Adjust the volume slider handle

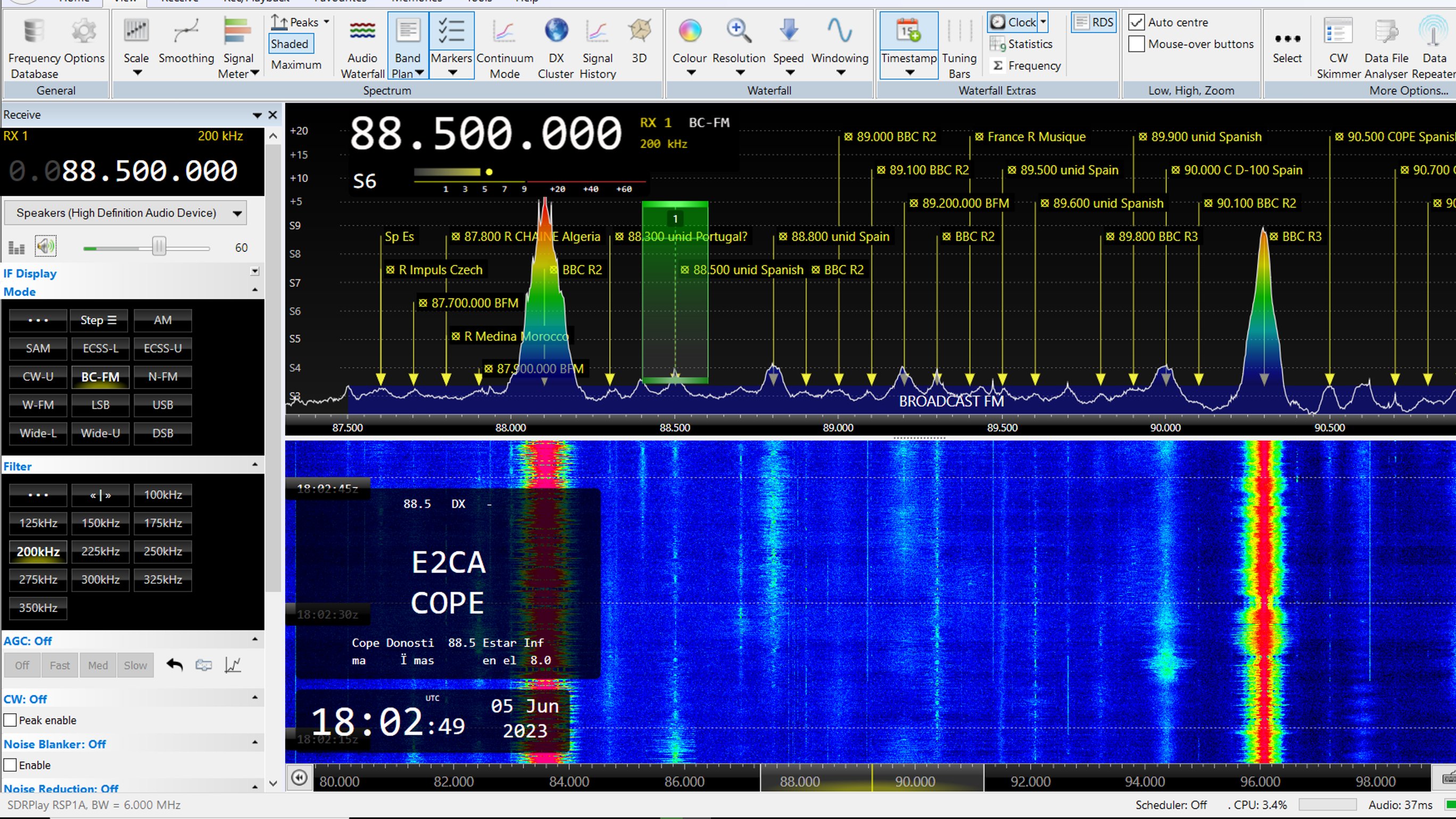click(x=159, y=246)
